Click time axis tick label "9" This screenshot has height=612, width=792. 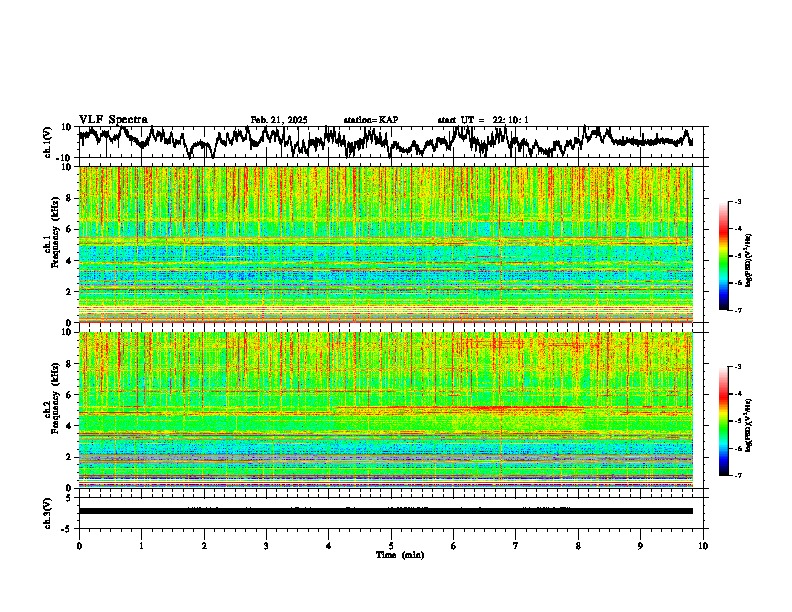pos(640,546)
